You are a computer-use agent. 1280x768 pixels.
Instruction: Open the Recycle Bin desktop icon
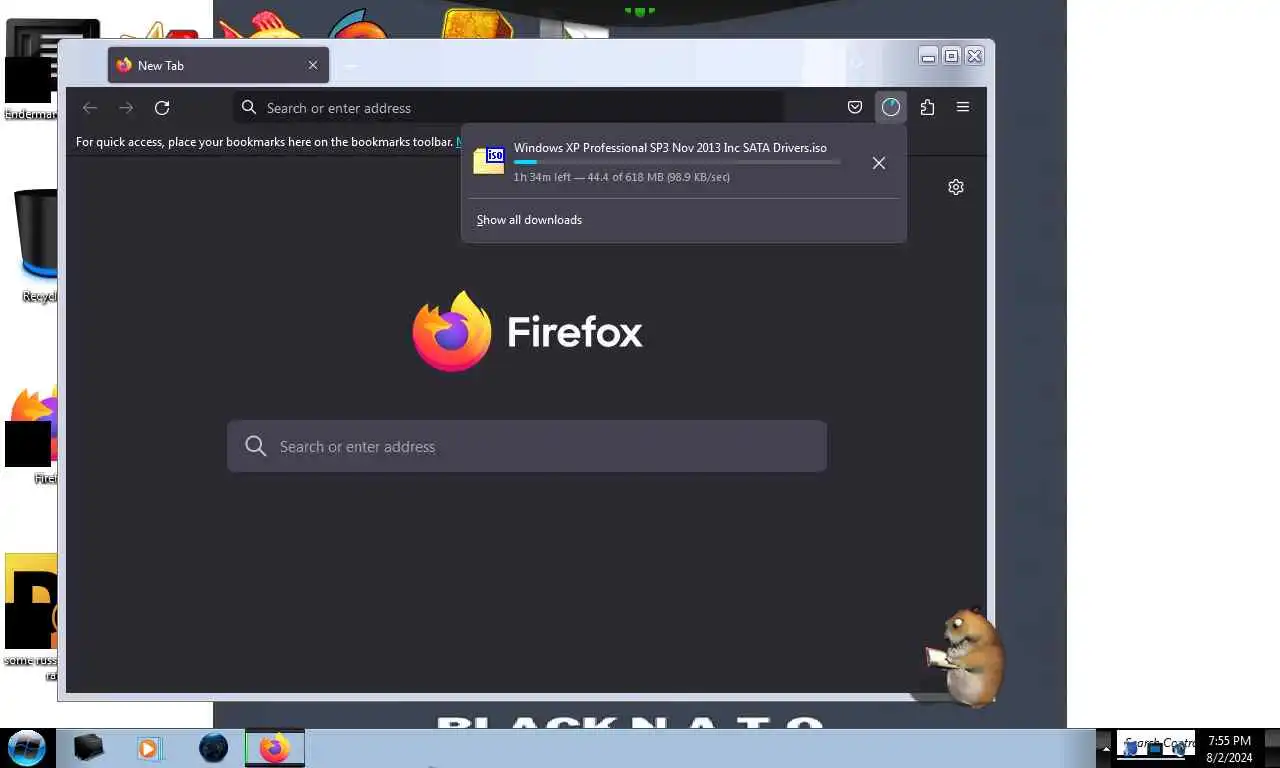(x=34, y=245)
